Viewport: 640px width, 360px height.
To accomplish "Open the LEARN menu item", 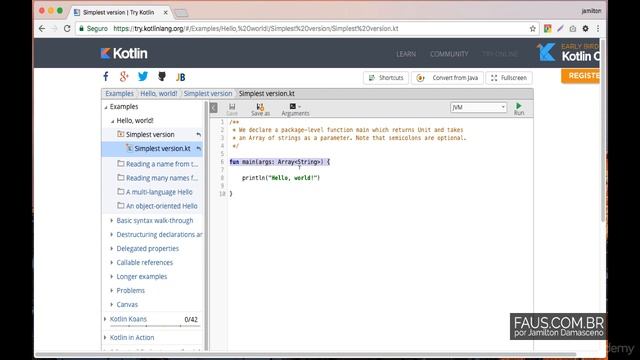I will click(x=406, y=54).
